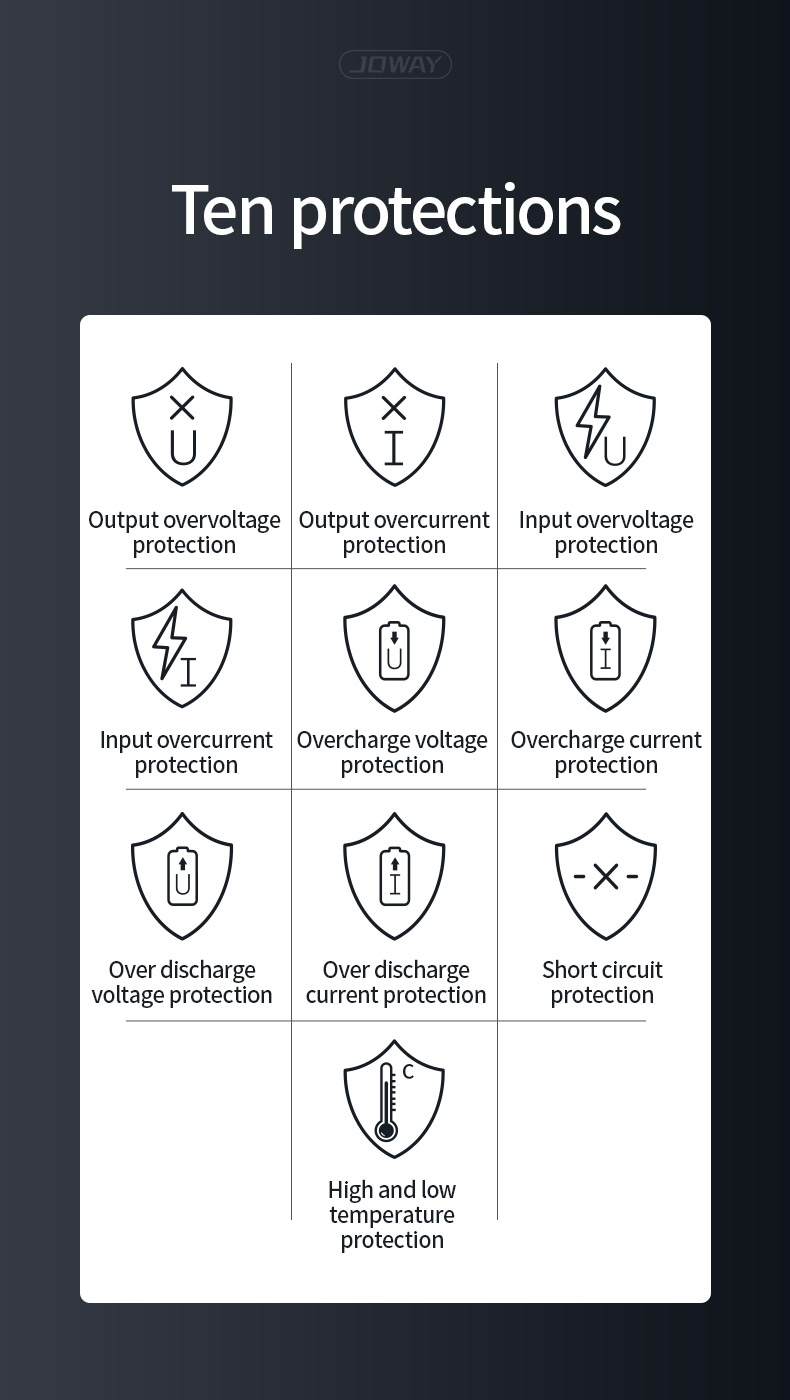Select the 'Overcharge voltage protection' text

point(392,752)
